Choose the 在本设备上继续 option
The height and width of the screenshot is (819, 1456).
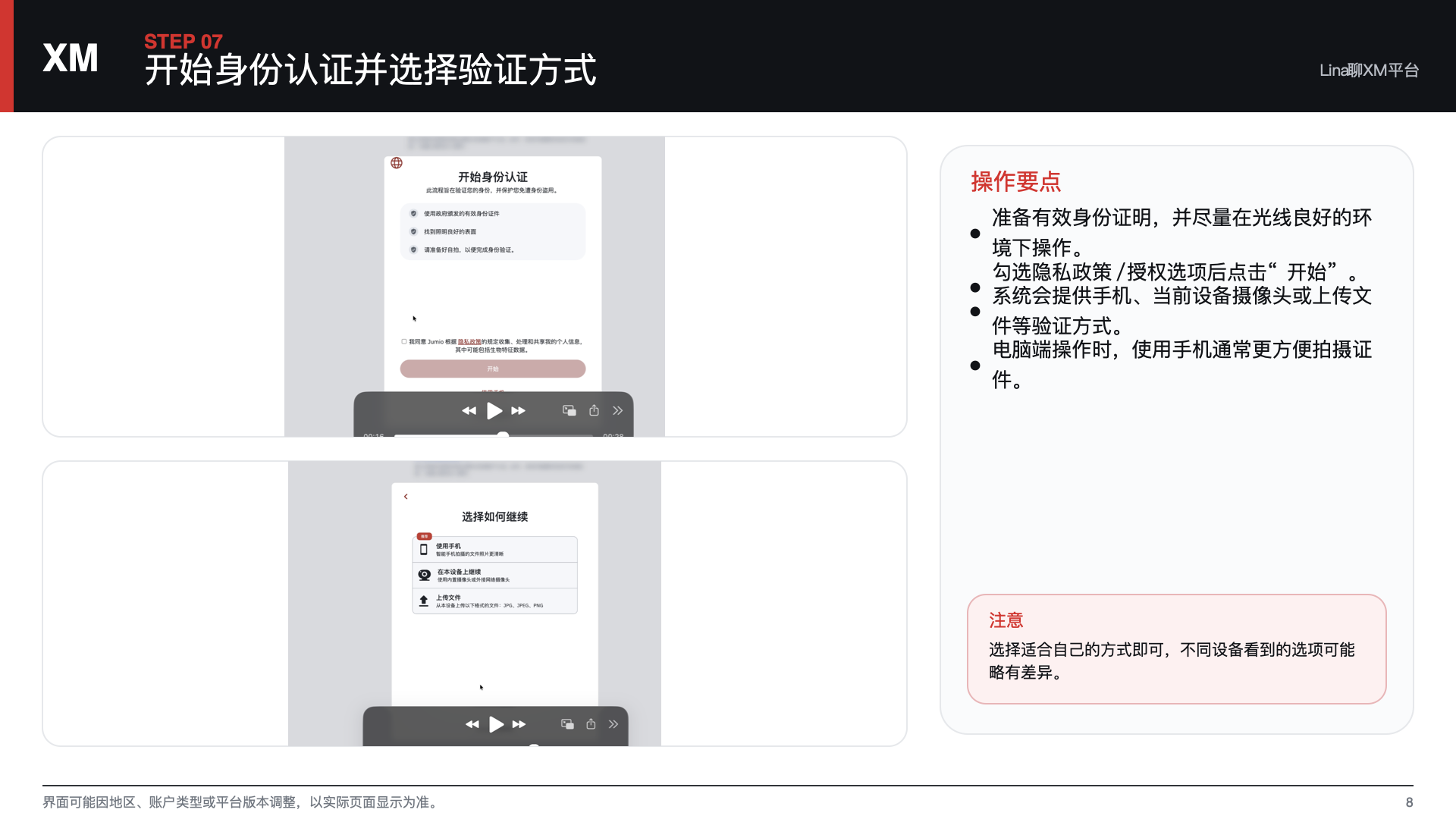coord(494,576)
